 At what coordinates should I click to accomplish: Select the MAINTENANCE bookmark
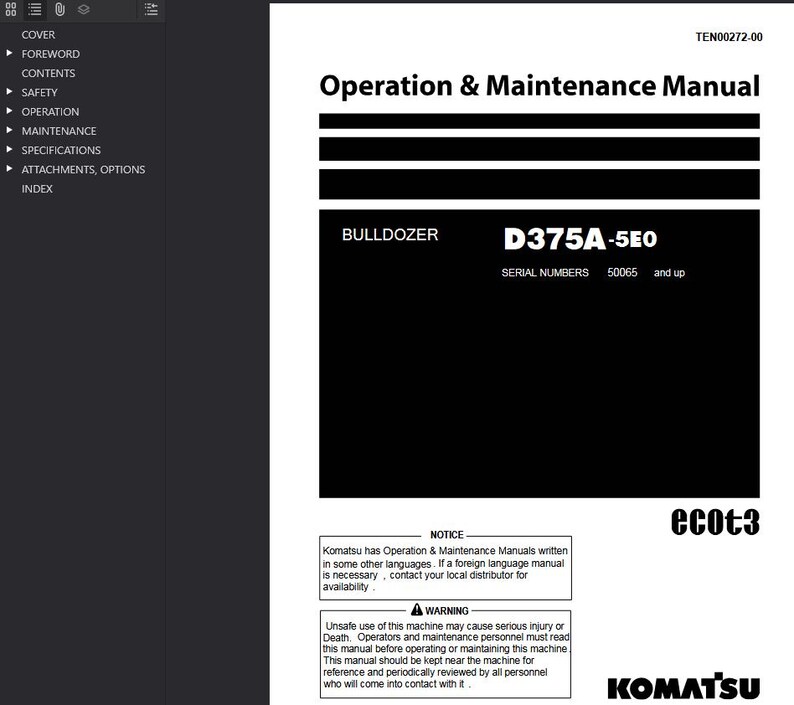59,131
